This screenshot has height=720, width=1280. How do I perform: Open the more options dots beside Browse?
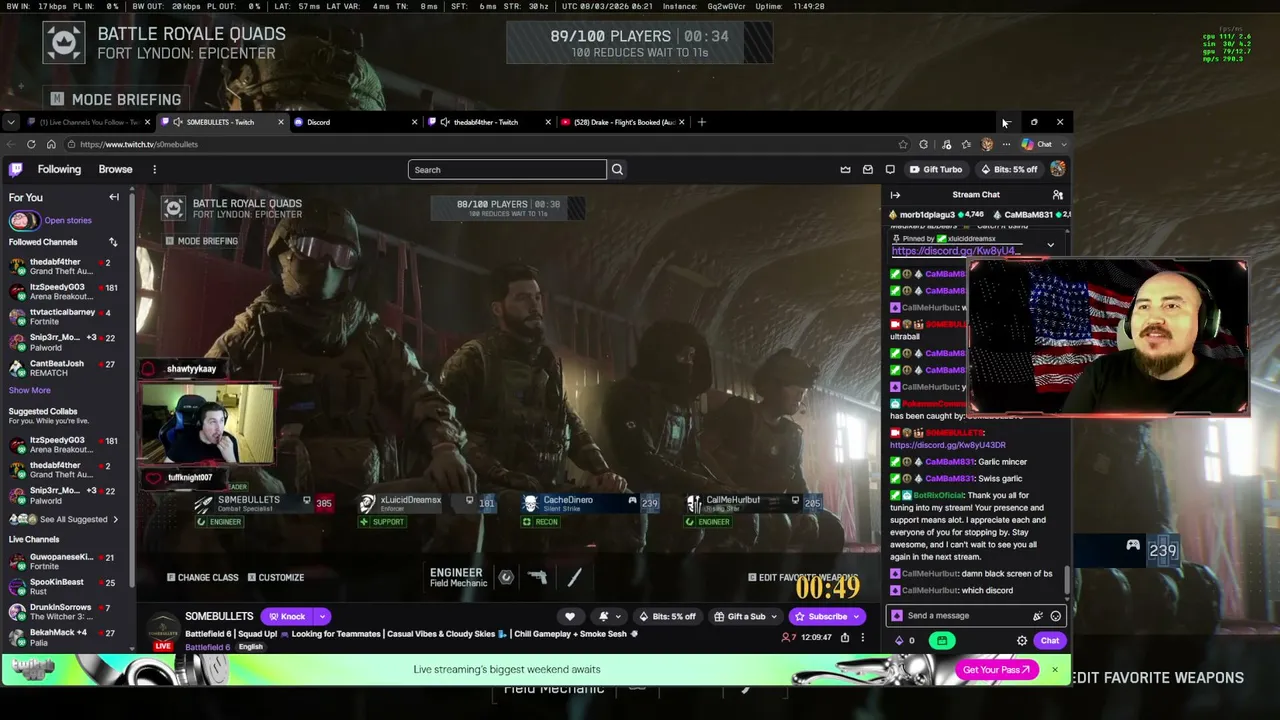point(154,170)
